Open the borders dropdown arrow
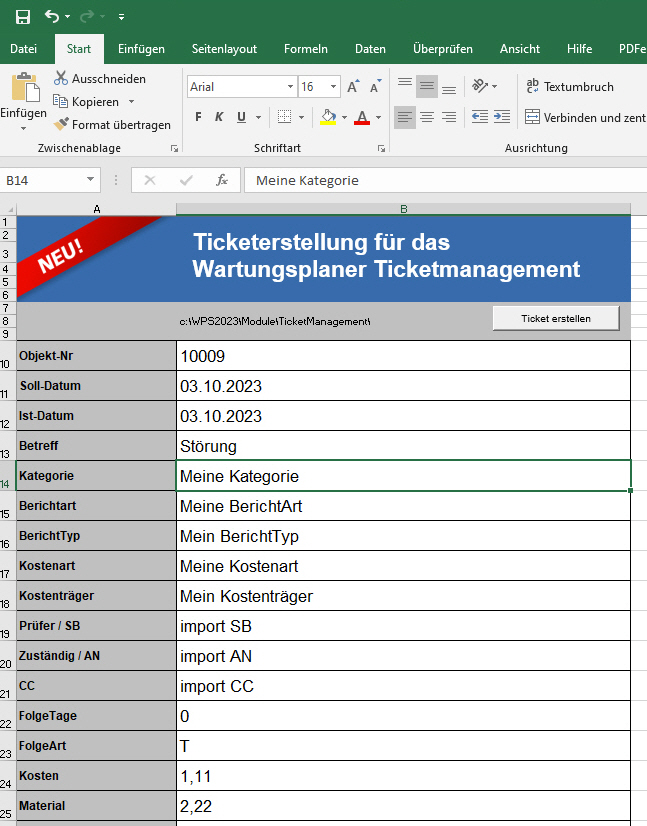This screenshot has width=647, height=826. [301, 117]
